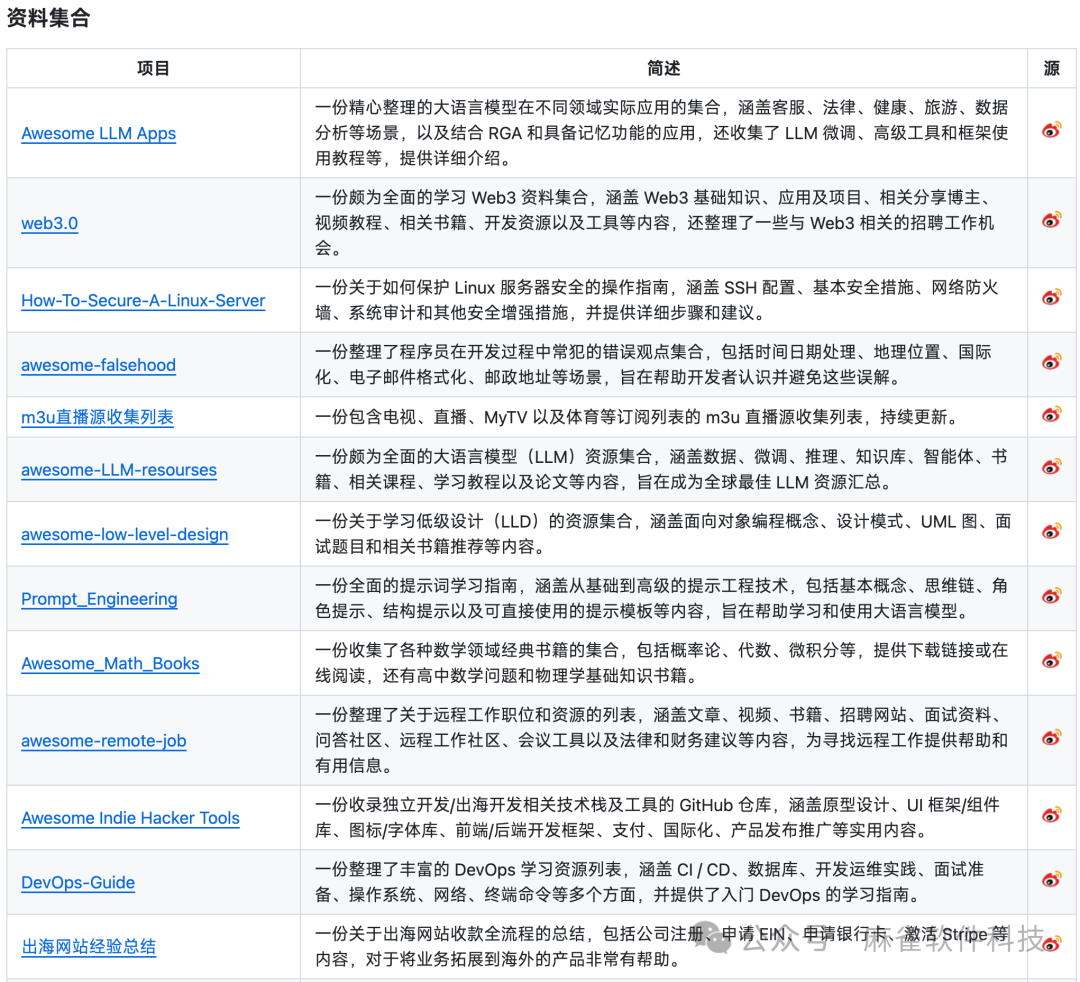The image size is (1080, 982).
Task: Select the awesome-low-level-design link
Action: [124, 534]
